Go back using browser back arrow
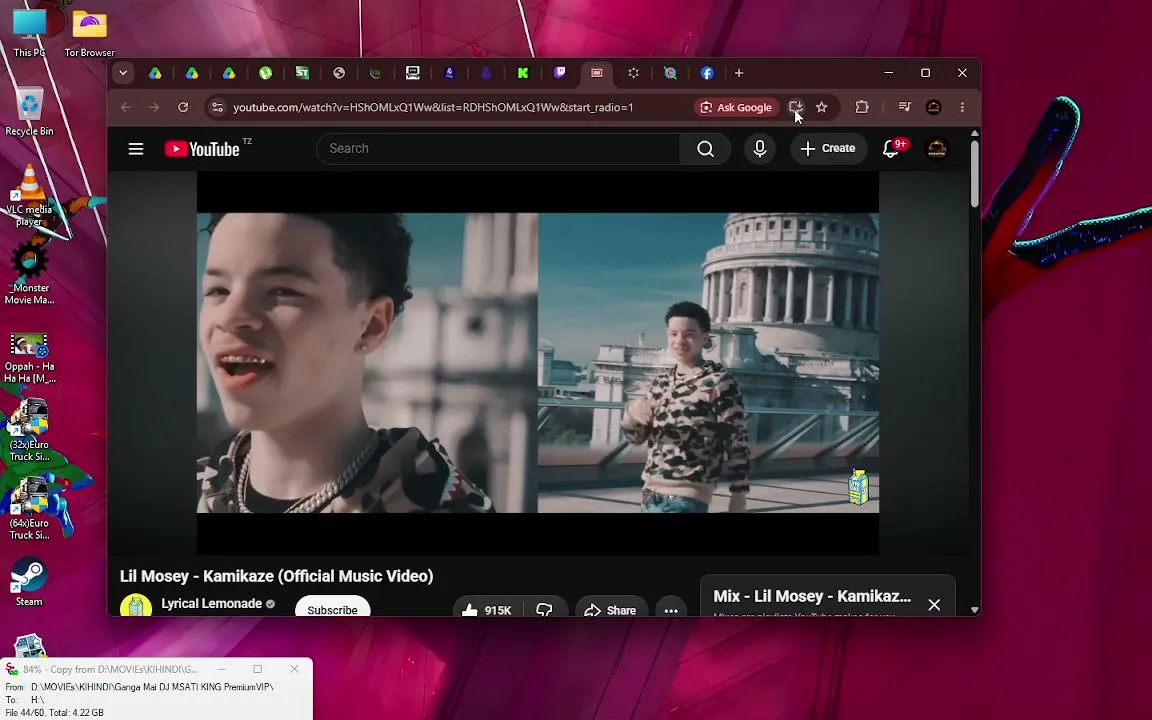This screenshot has height=720, width=1152. pos(126,107)
